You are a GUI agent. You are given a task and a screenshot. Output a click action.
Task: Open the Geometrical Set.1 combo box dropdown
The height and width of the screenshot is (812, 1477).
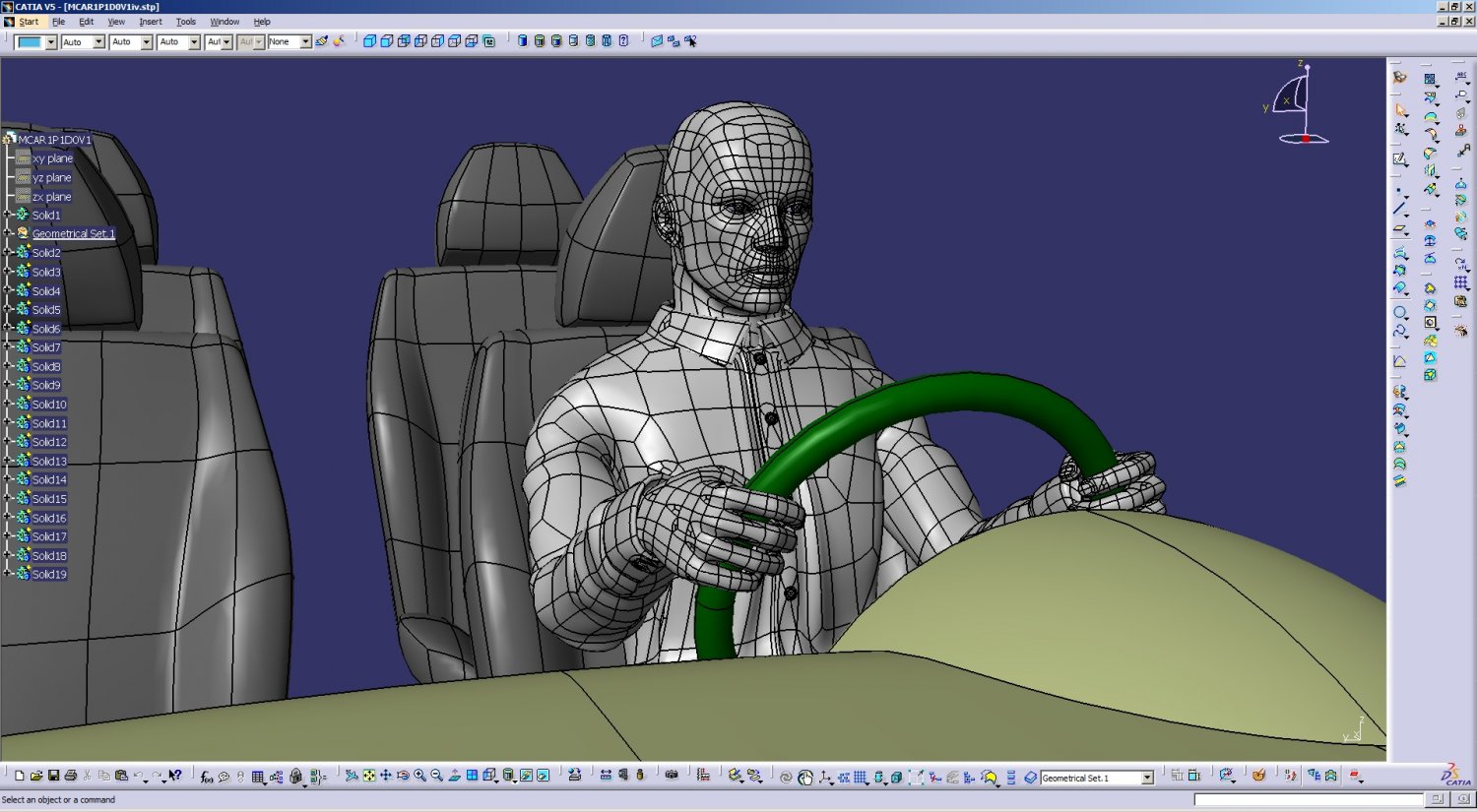pos(1147,778)
